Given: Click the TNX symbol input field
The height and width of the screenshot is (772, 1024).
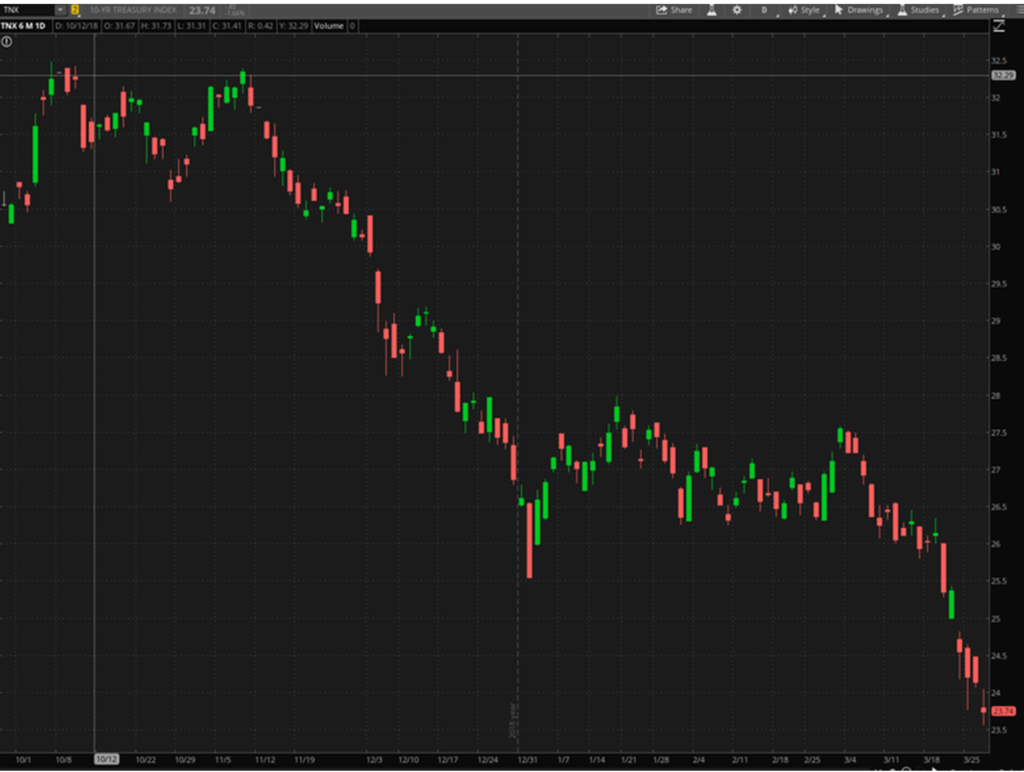Looking at the screenshot, I should tap(27, 10).
